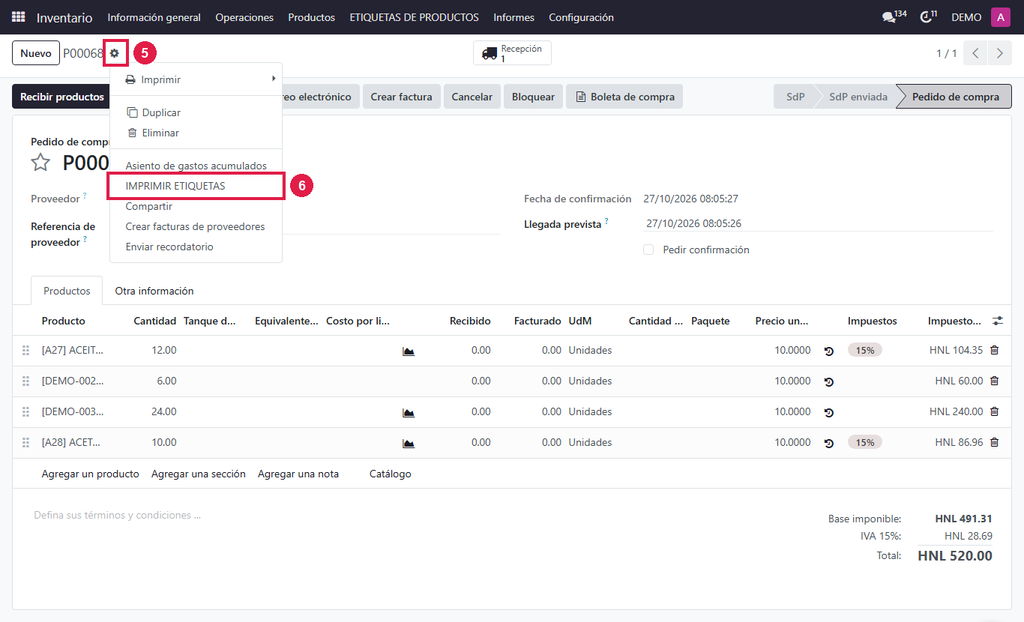Go to previous record arrow
Screen dimensions: 1024x622
coord(975,53)
